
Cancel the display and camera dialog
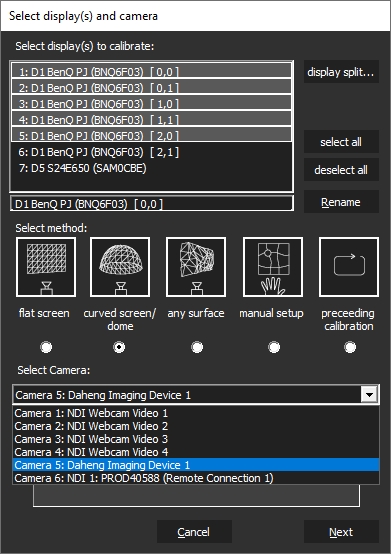194,532
